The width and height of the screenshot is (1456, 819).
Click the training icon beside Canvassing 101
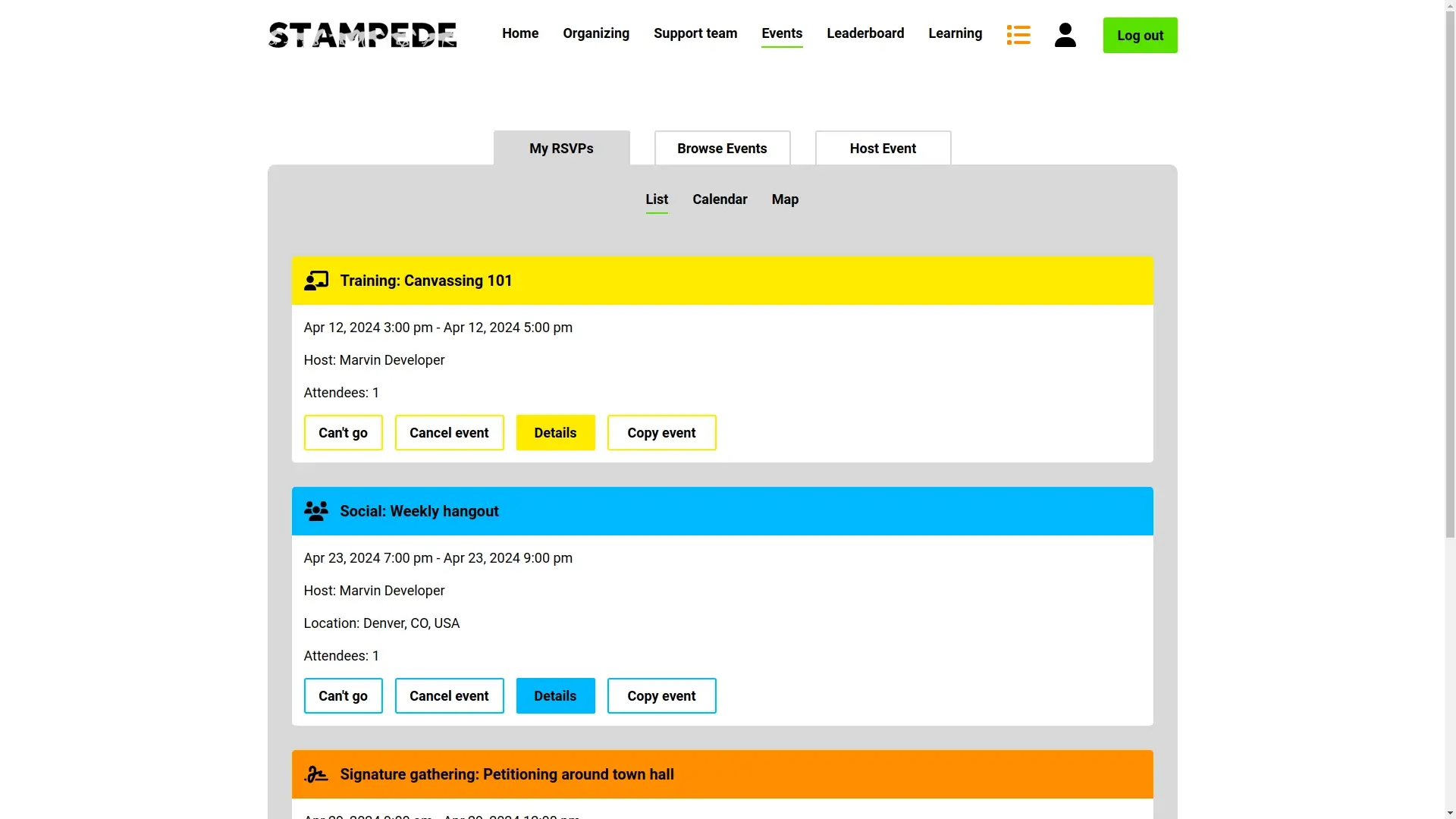[x=316, y=281]
